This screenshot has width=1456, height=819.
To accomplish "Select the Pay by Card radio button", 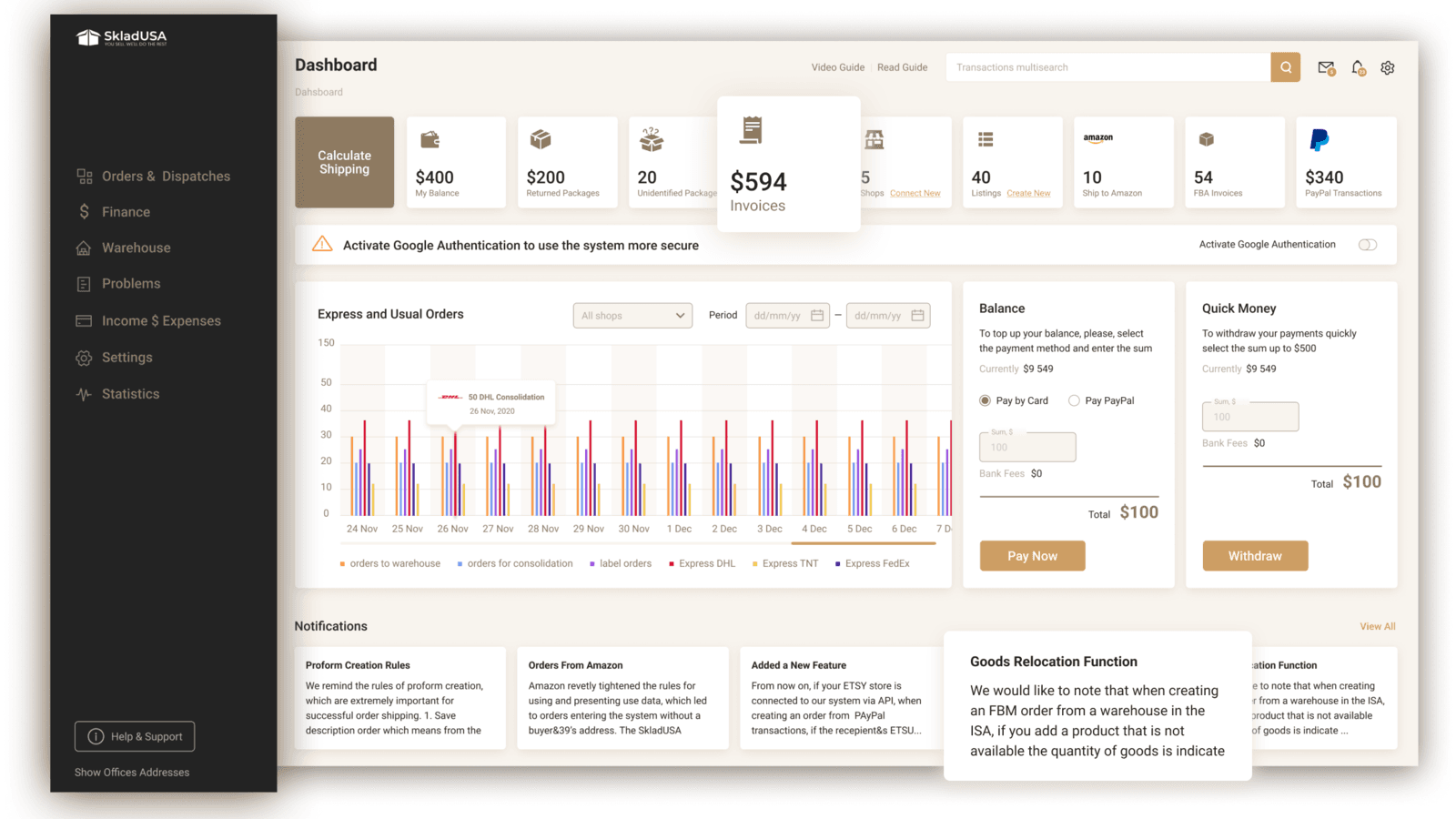I will [984, 400].
